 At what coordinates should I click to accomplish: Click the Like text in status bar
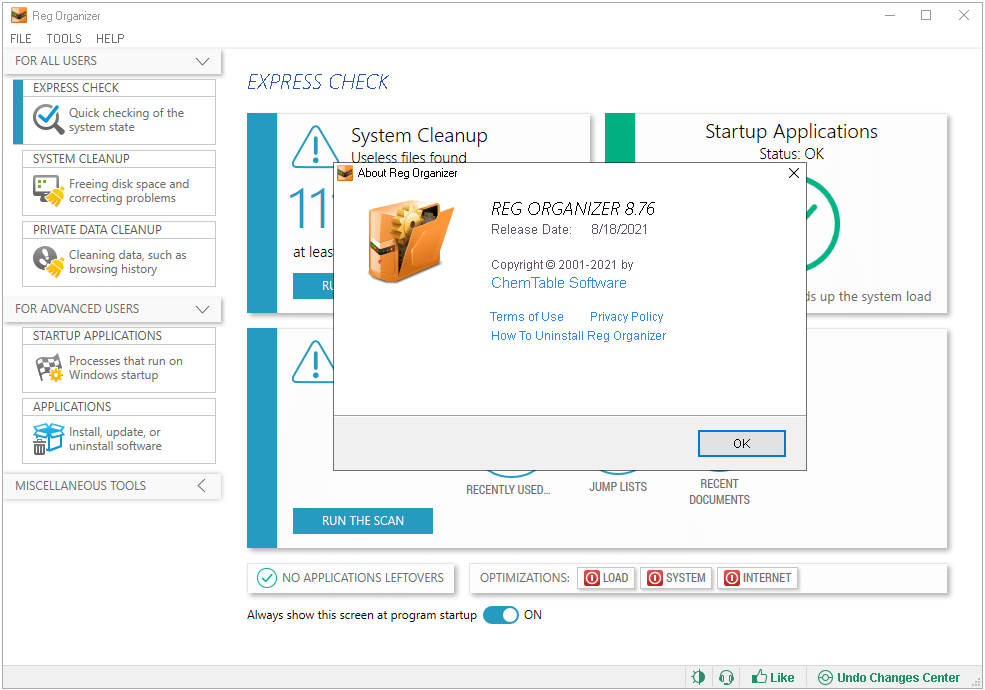click(781, 677)
